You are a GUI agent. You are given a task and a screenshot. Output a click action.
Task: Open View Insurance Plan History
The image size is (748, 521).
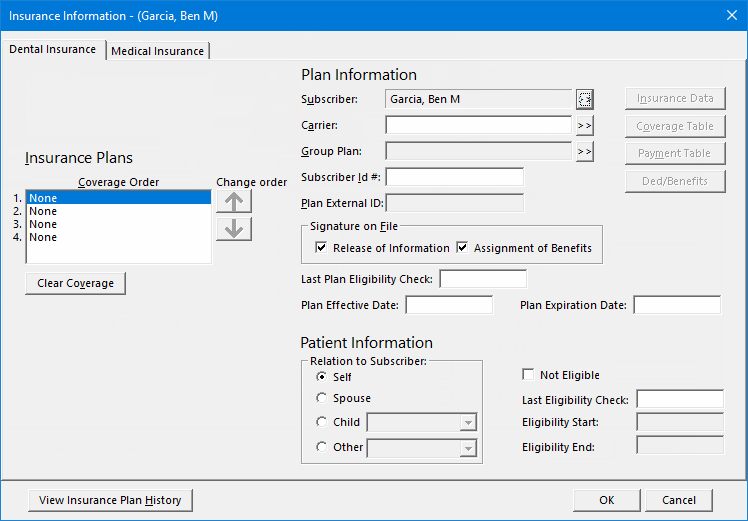click(110, 500)
